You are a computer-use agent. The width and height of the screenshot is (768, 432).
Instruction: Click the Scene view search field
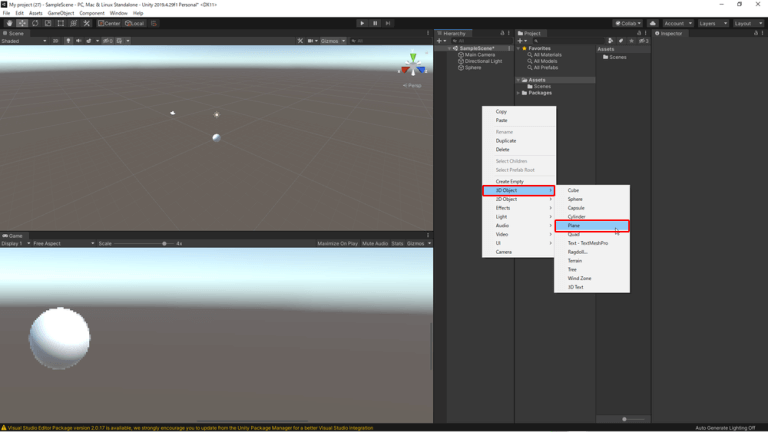point(389,41)
